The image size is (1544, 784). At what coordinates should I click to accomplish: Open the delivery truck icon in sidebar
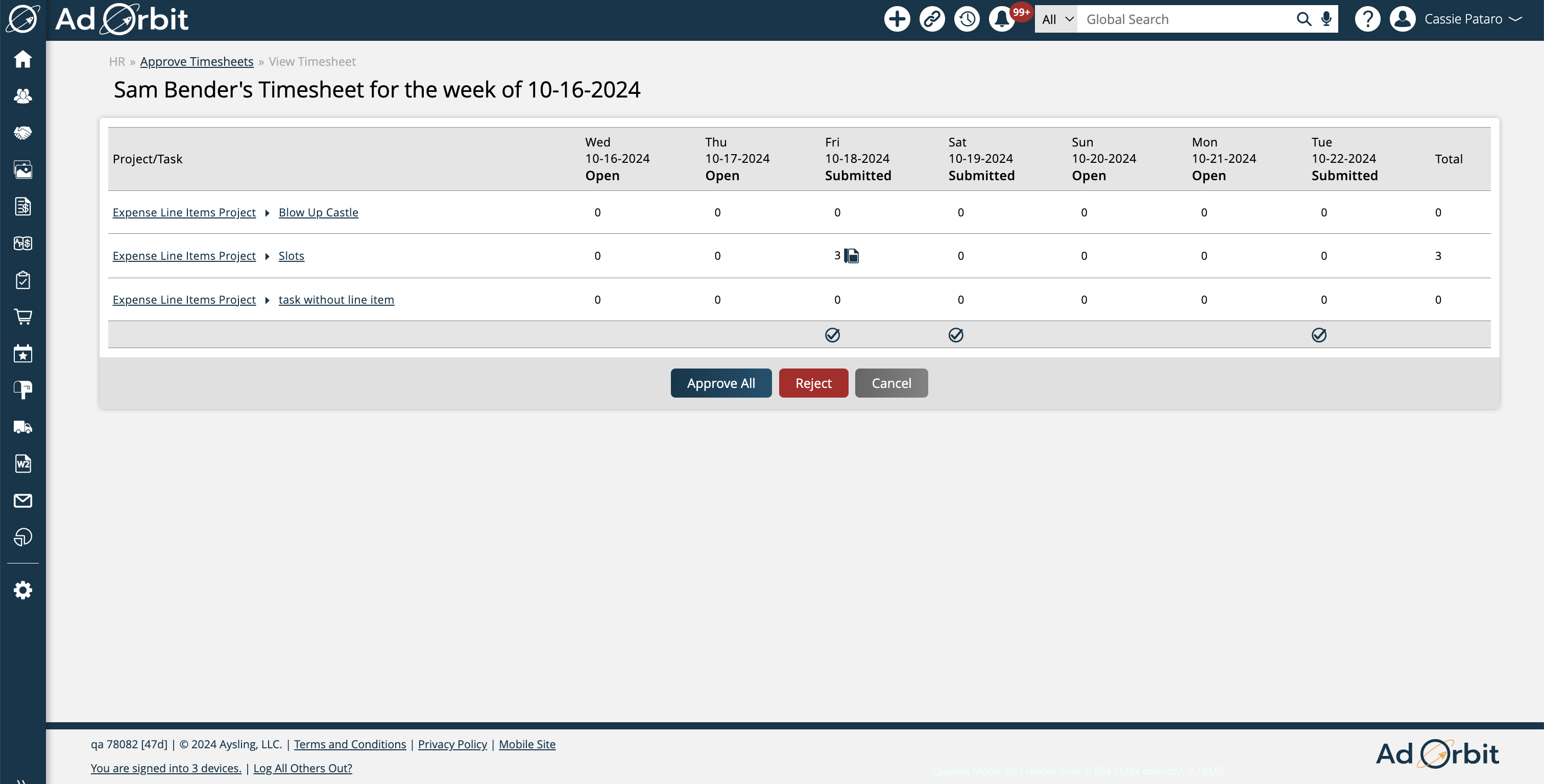pyautogui.click(x=23, y=427)
